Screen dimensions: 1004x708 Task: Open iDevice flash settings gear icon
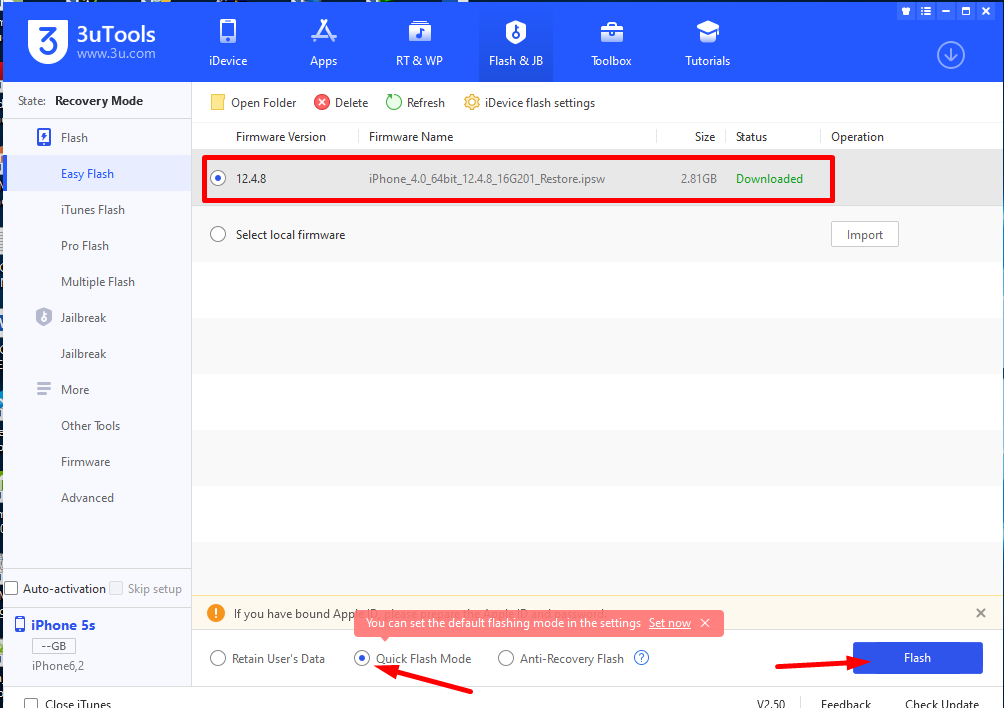coord(472,102)
